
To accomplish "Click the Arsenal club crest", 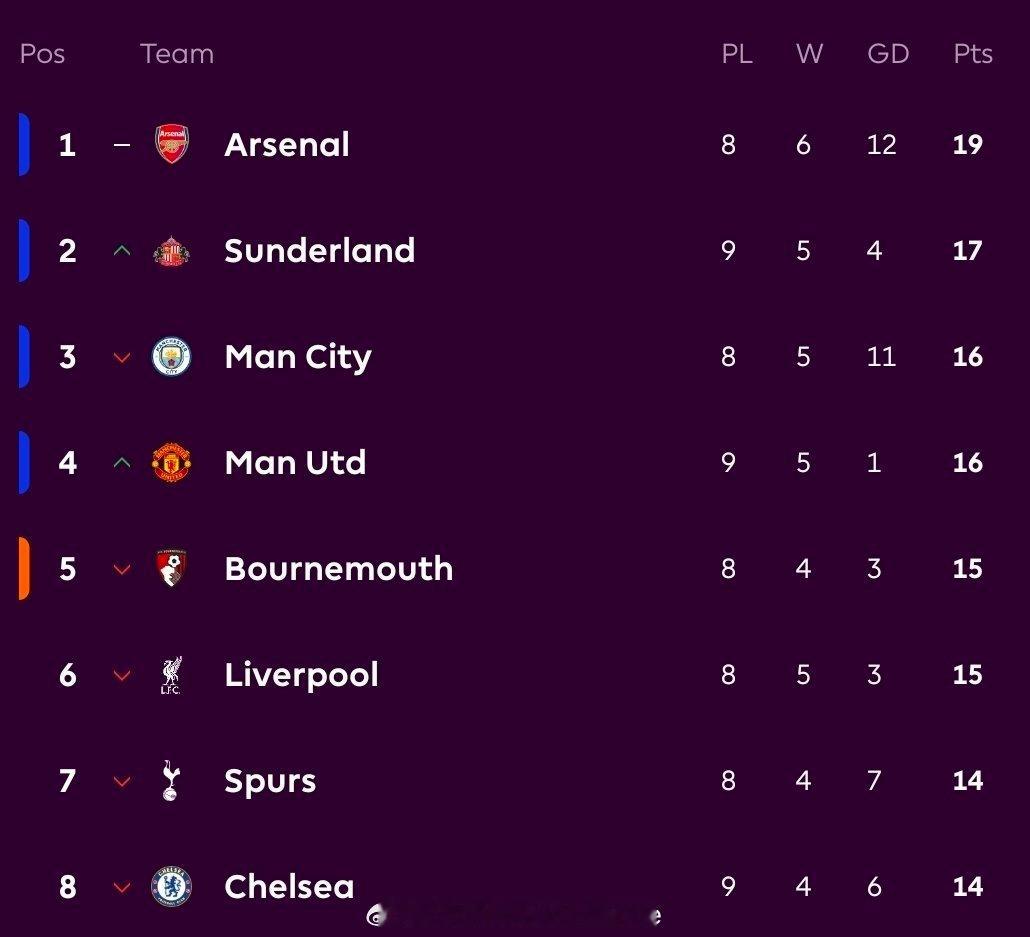I will (171, 144).
